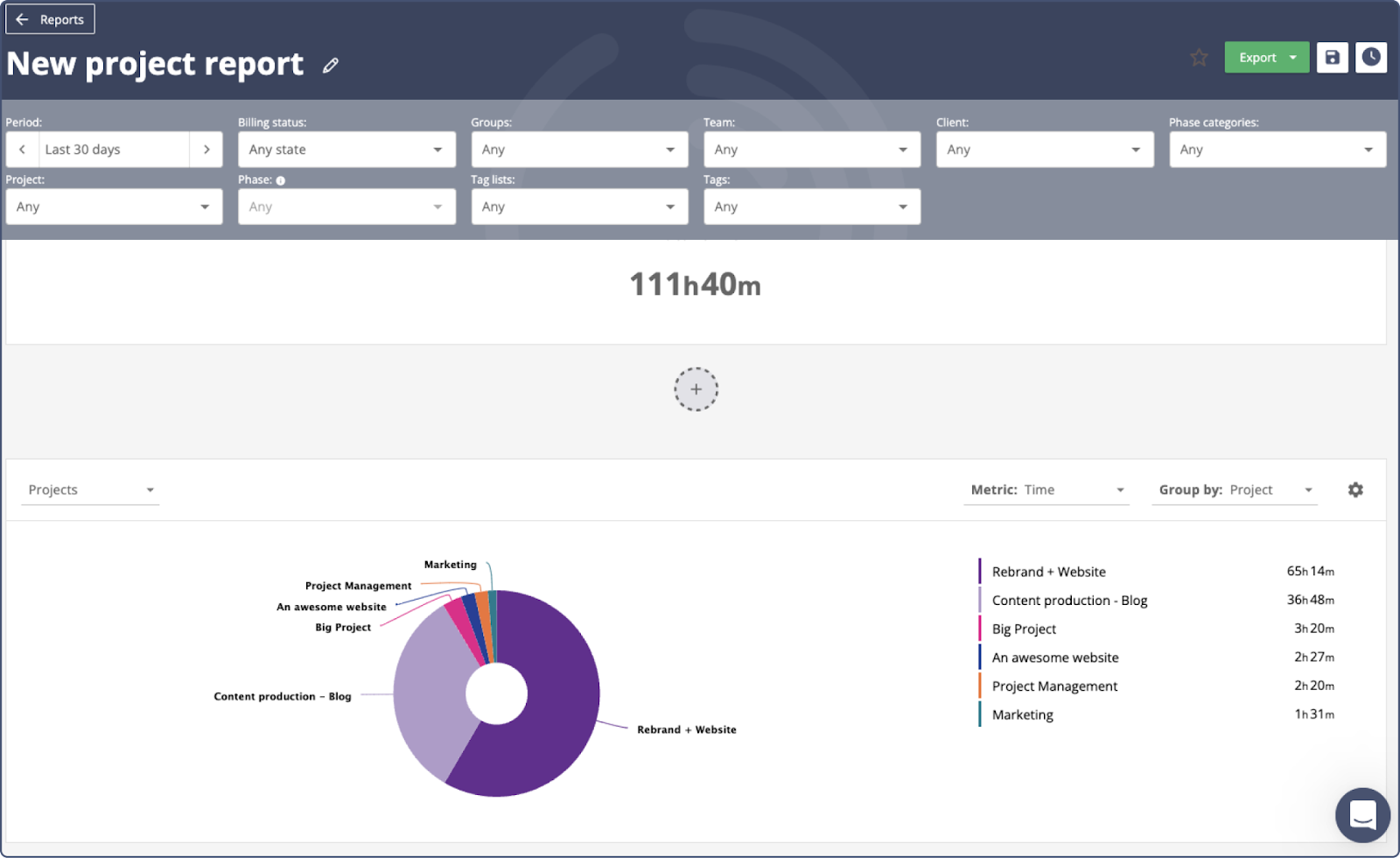Image resolution: width=1400 pixels, height=858 pixels.
Task: Open the Group by Project selector
Action: click(1235, 490)
